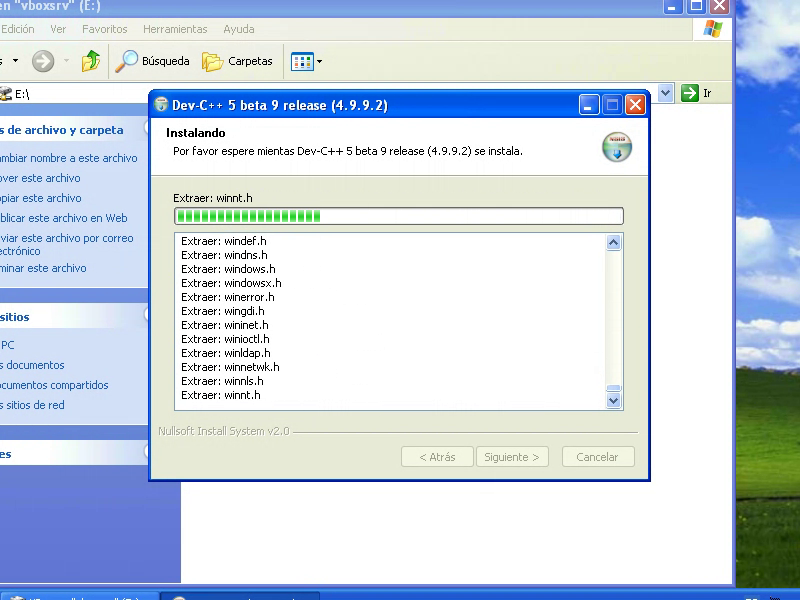Open Mis documentos link in sidebar
The width and height of the screenshot is (800, 600).
pyautogui.click(x=32, y=365)
